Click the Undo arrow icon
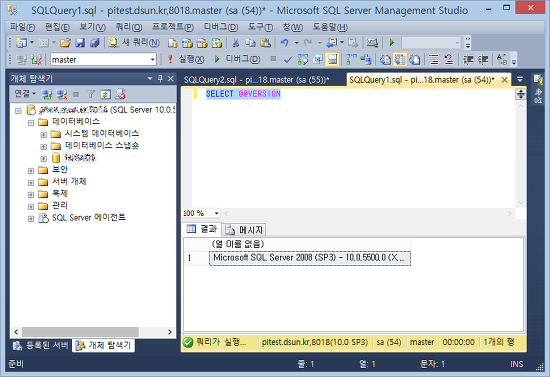Screen dimensions: 550x377 (x=284, y=43)
